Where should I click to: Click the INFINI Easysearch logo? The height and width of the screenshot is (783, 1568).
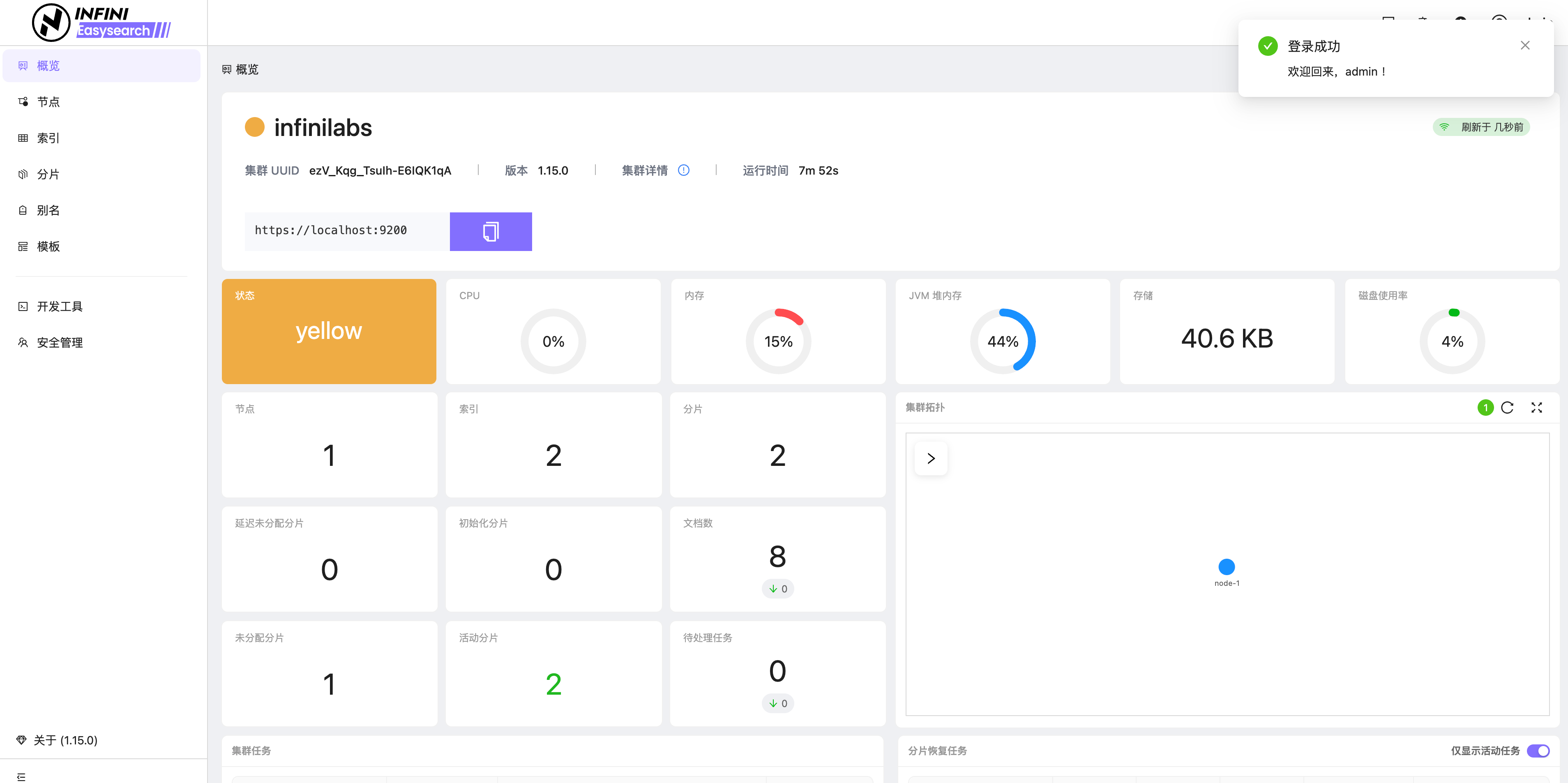[101, 23]
